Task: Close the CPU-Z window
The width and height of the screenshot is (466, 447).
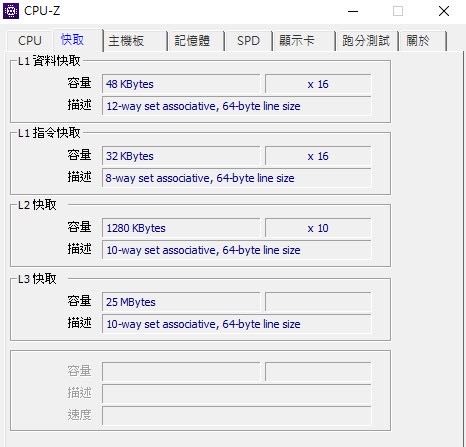Action: click(x=444, y=11)
